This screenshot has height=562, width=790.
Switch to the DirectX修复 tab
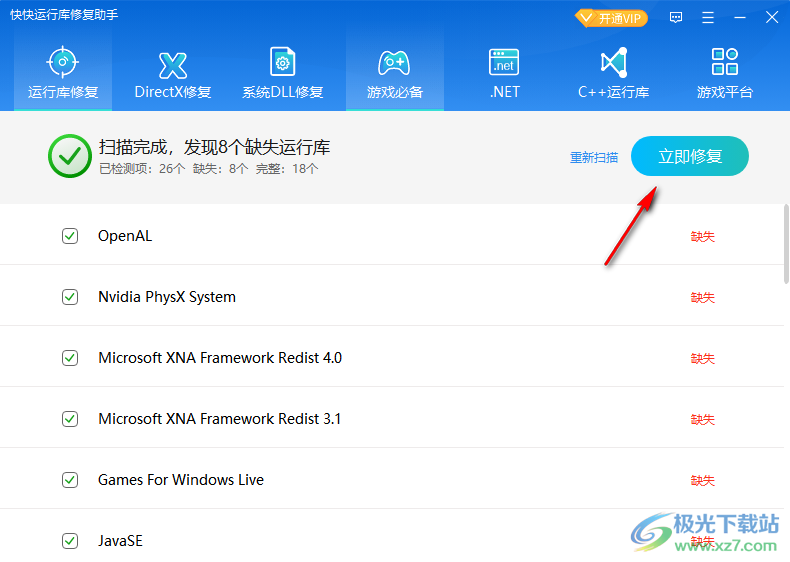(x=173, y=72)
